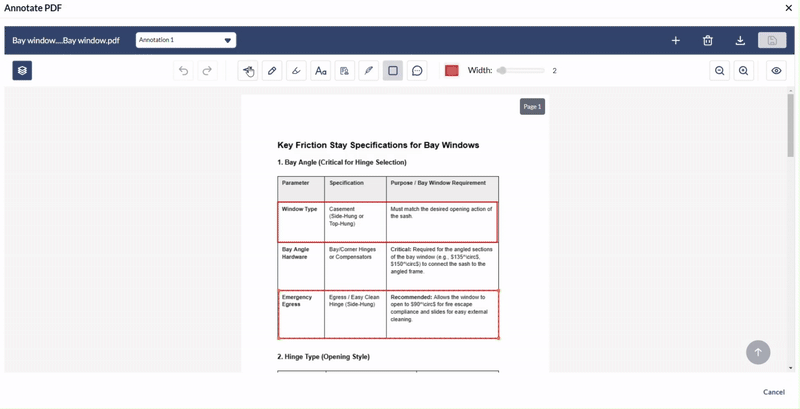The height and width of the screenshot is (409, 800).
Task: Select the Window Type row rectangle annotation
Action: 387,222
